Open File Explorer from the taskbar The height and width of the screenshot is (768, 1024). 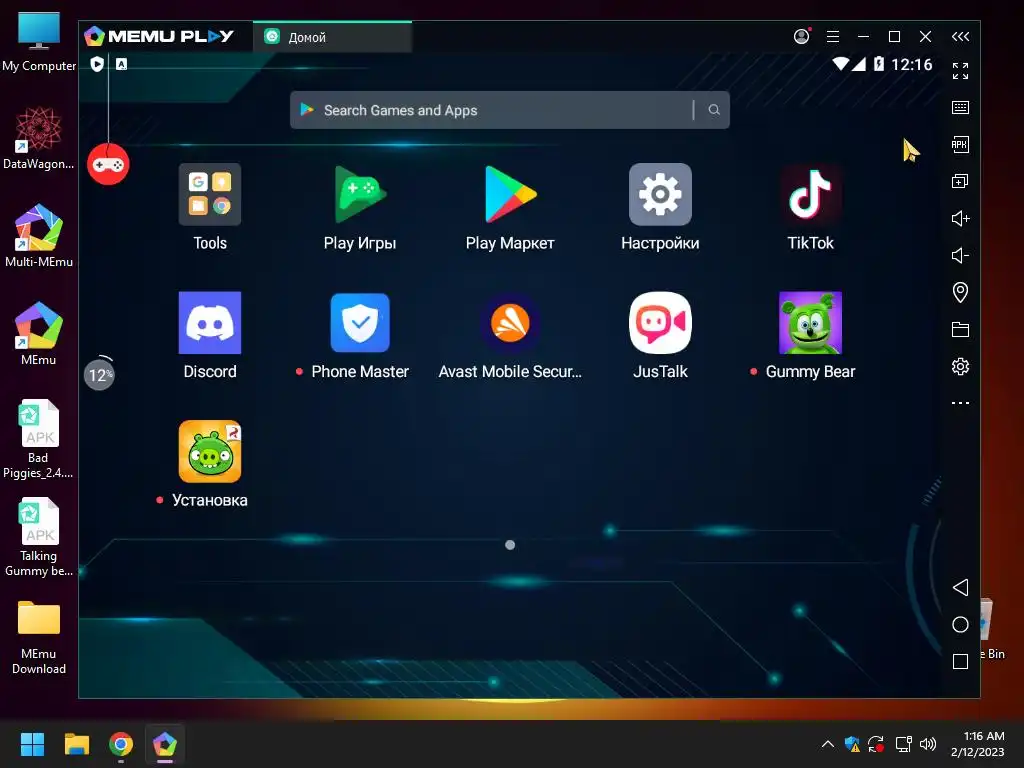[76, 744]
